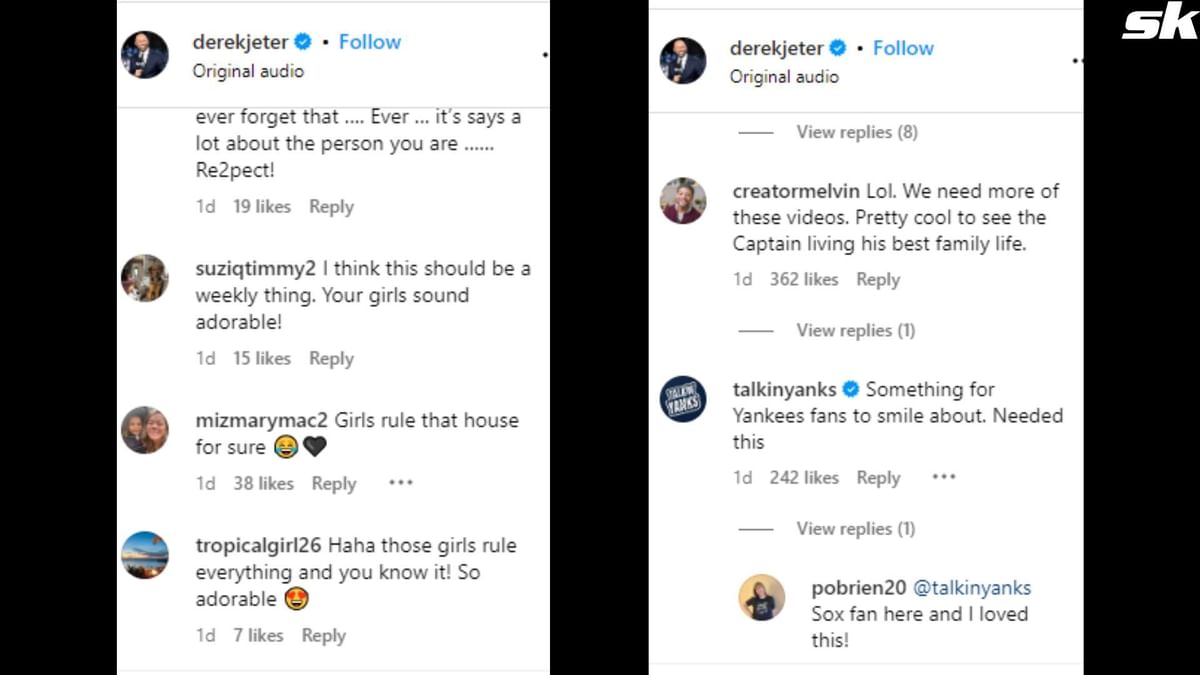
Task: Follow derekjeter from the left panel
Action: [x=370, y=42]
